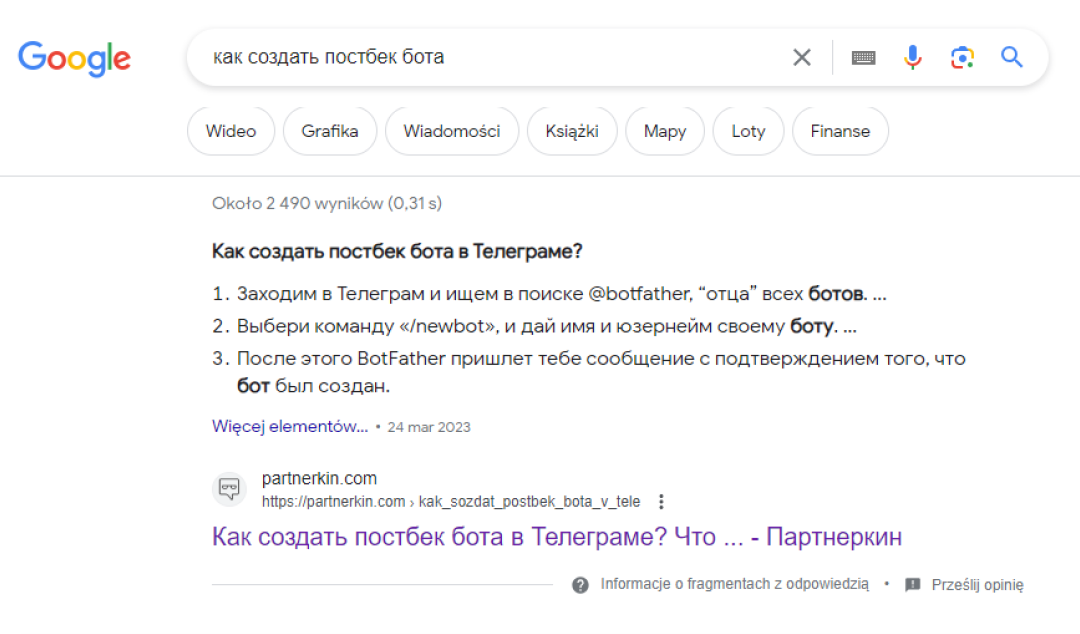This screenshot has height=634, width=1080.
Task: Open Więcej elementów link
Action: point(290,427)
